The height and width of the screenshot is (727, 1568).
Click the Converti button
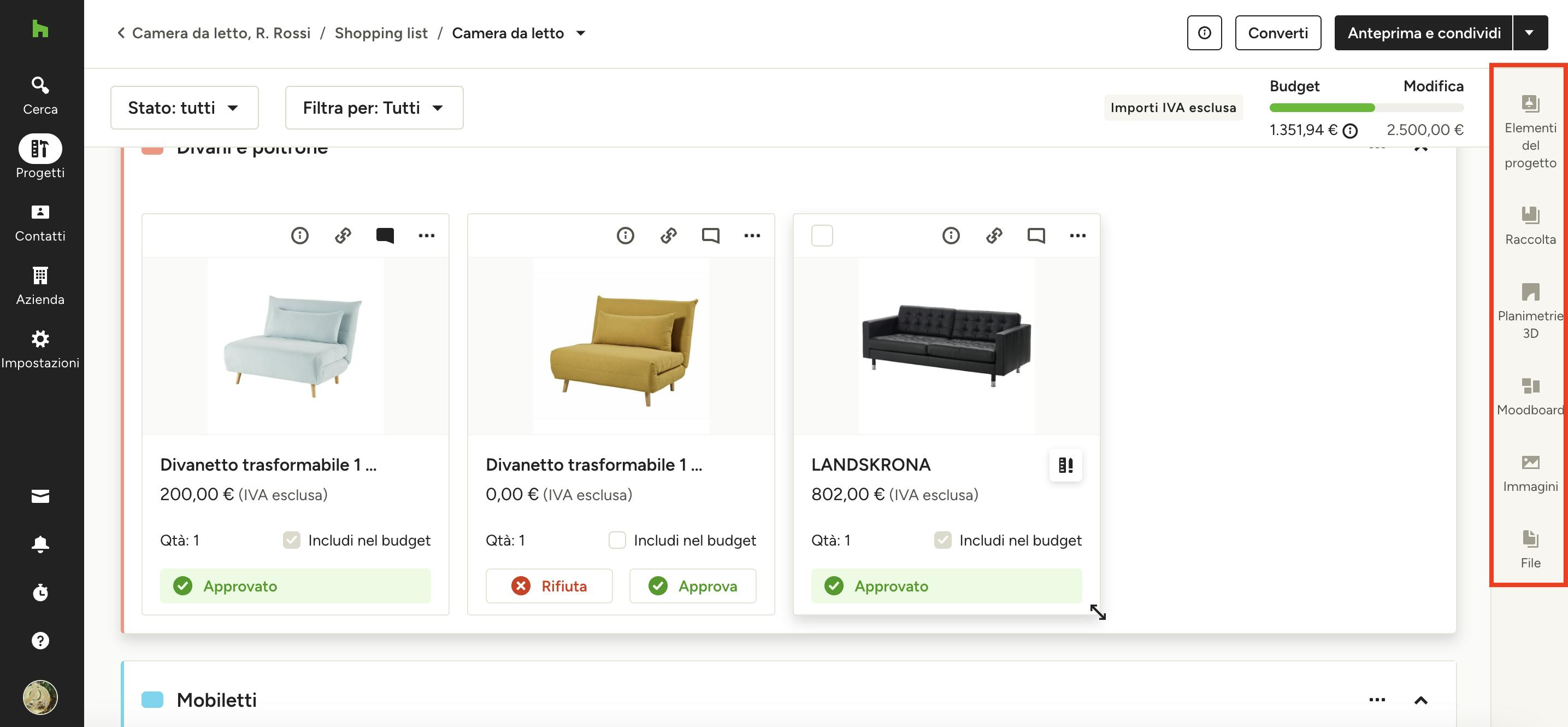click(1278, 33)
